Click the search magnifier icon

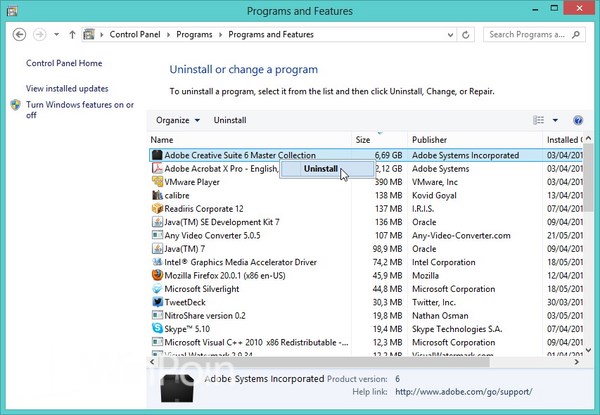(576, 34)
